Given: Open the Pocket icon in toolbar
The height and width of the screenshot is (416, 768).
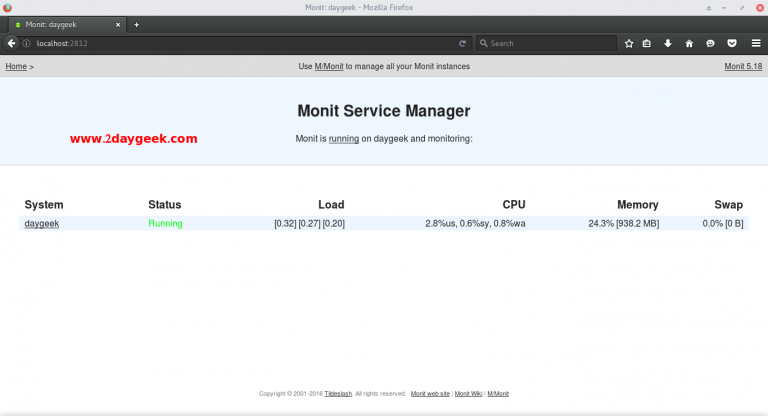Looking at the screenshot, I should (x=732, y=43).
